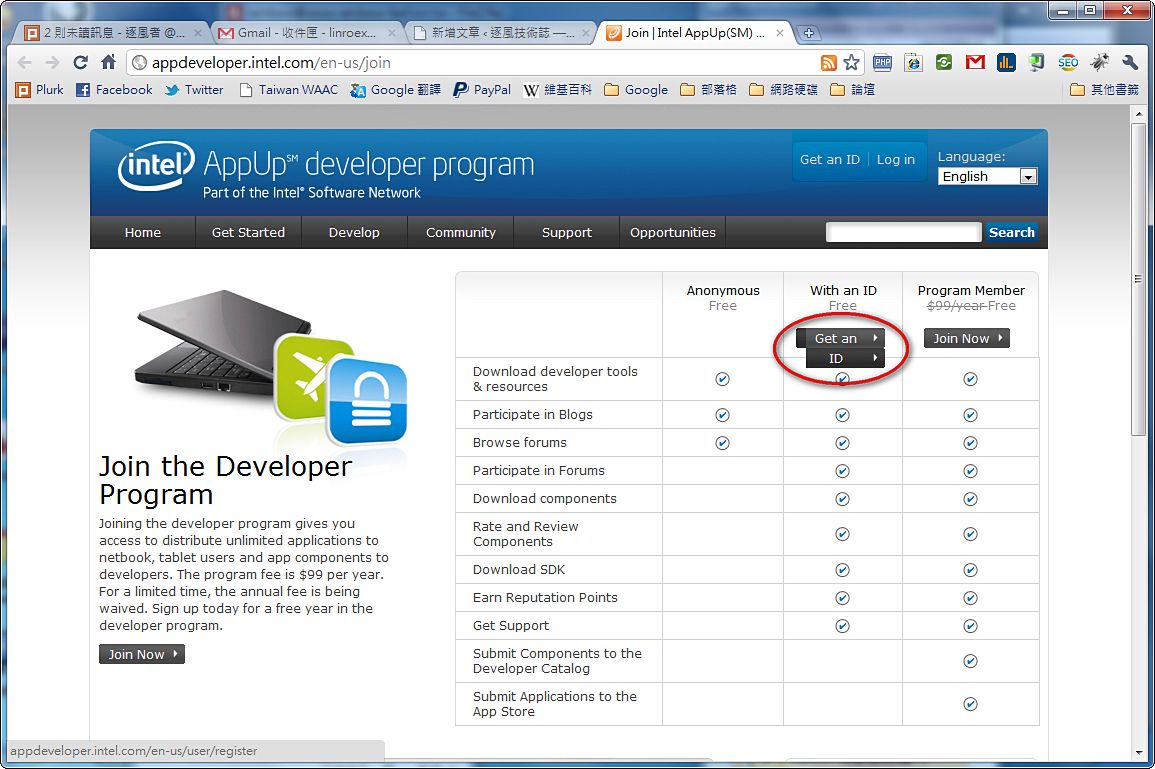This screenshot has width=1155, height=769.
Task: Click the 'Participate in Blogs' row label
Action: coord(533,415)
